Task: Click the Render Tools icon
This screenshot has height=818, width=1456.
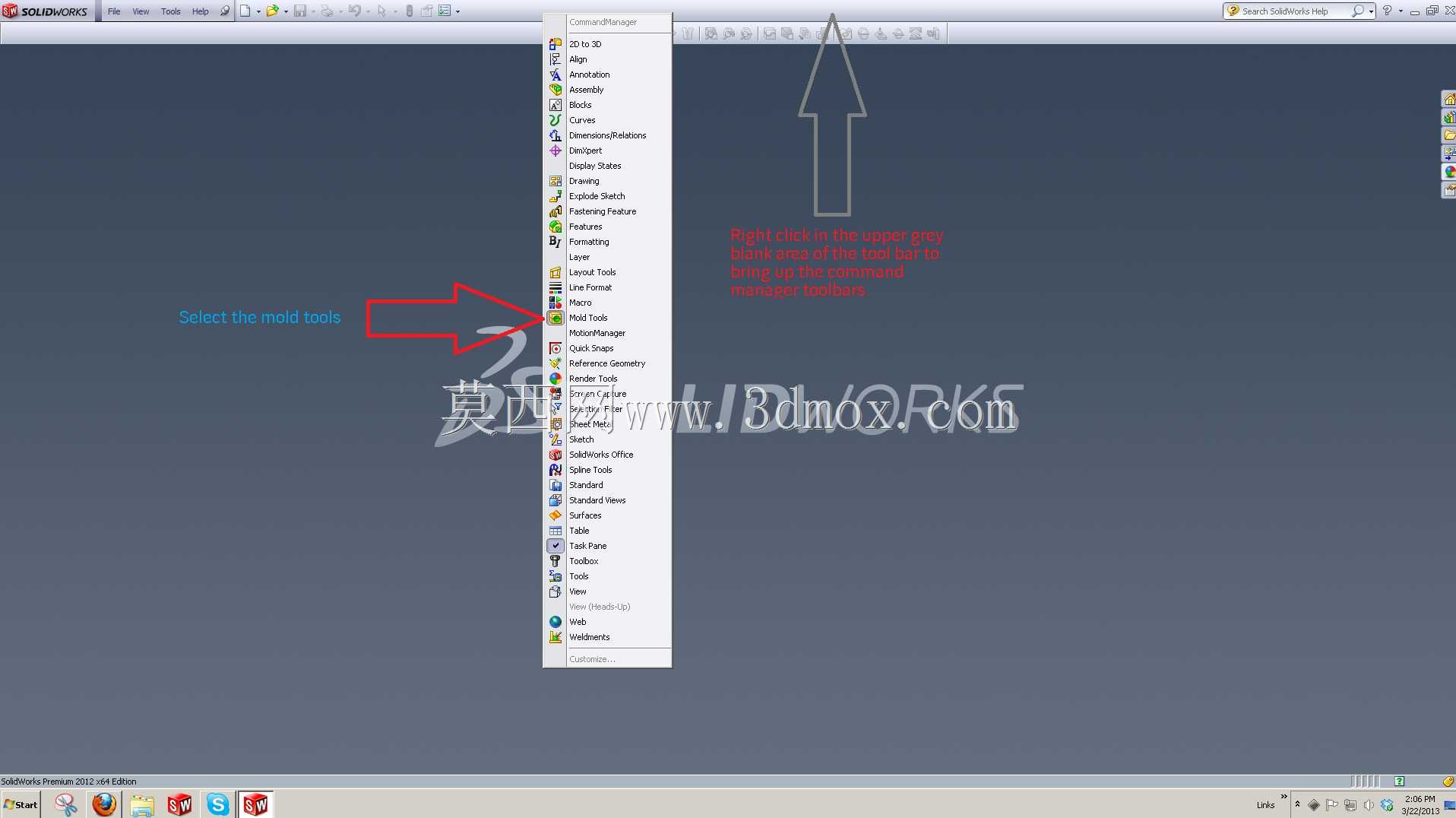Action: pos(555,379)
